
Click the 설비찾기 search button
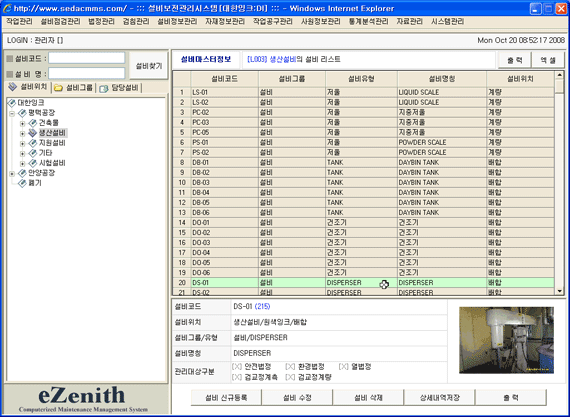point(149,66)
